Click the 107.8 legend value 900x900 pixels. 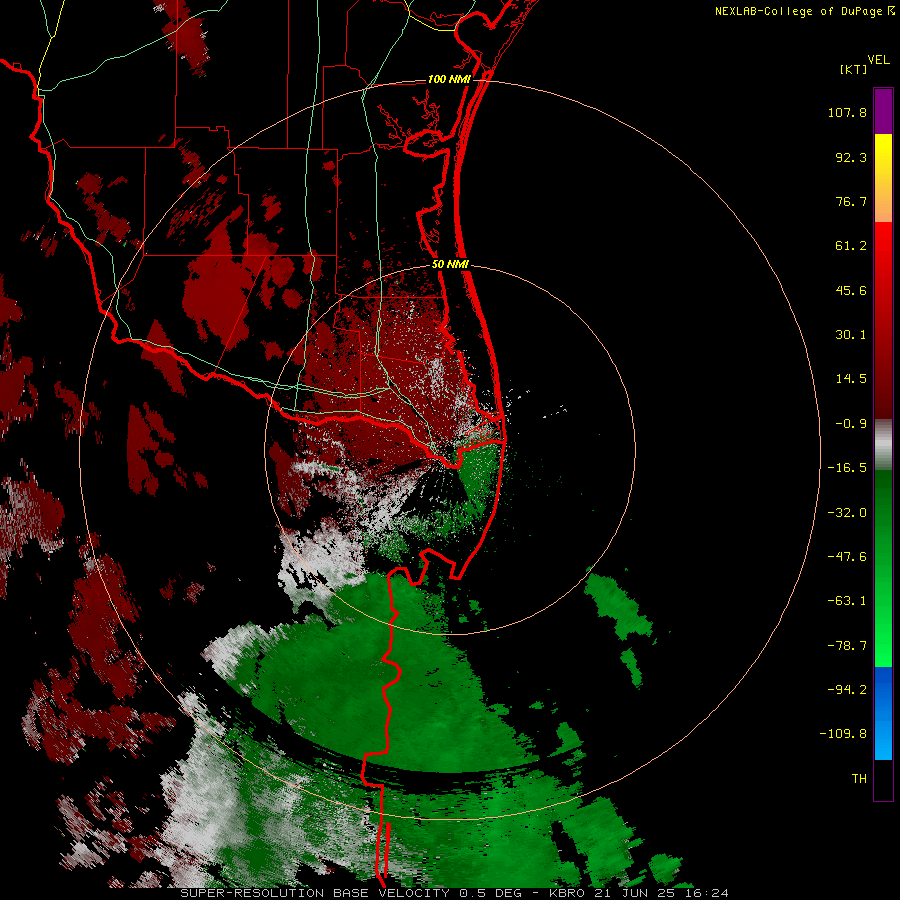coord(847,112)
